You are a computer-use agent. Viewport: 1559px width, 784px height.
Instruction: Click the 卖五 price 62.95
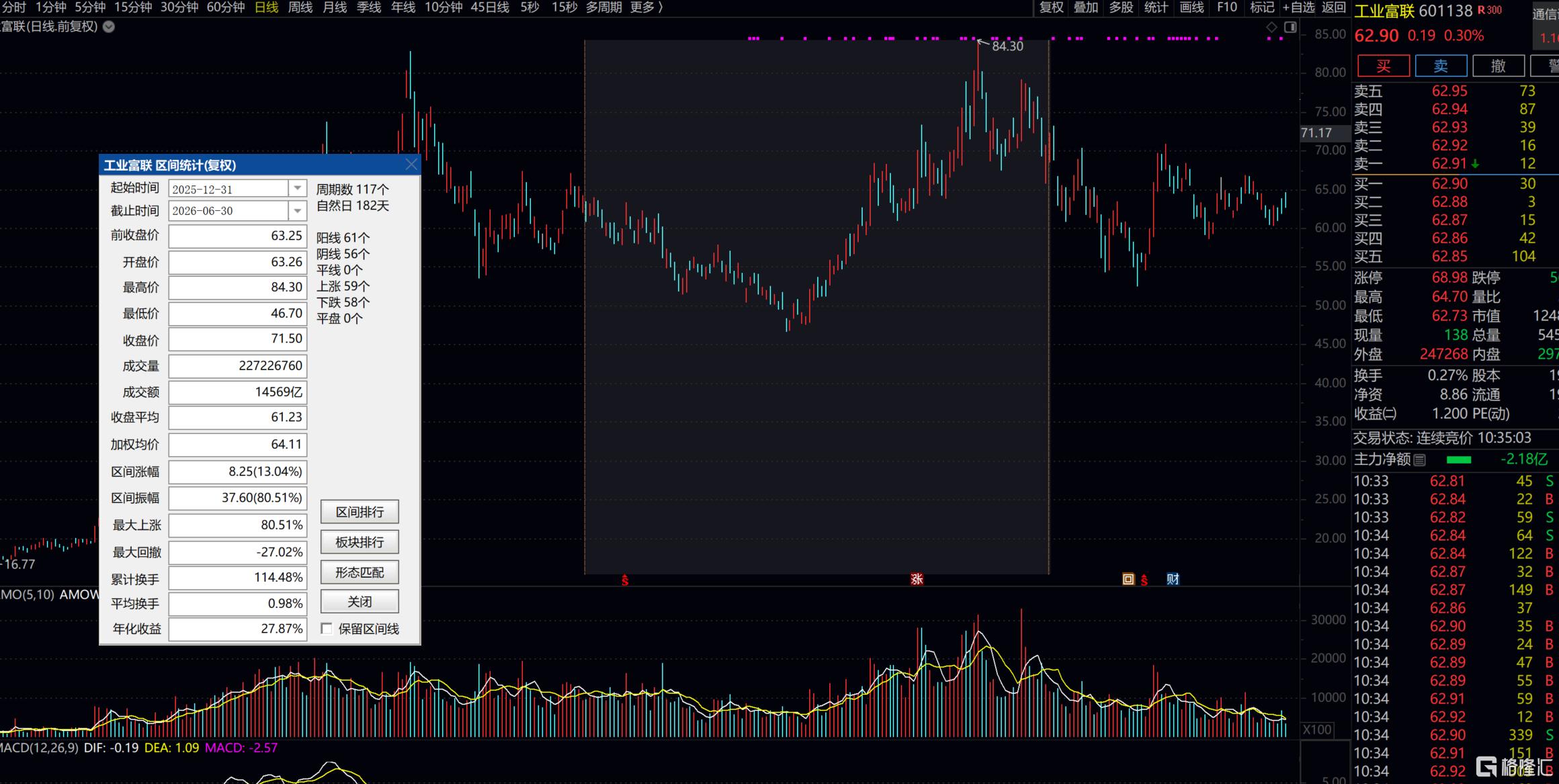click(x=1449, y=91)
